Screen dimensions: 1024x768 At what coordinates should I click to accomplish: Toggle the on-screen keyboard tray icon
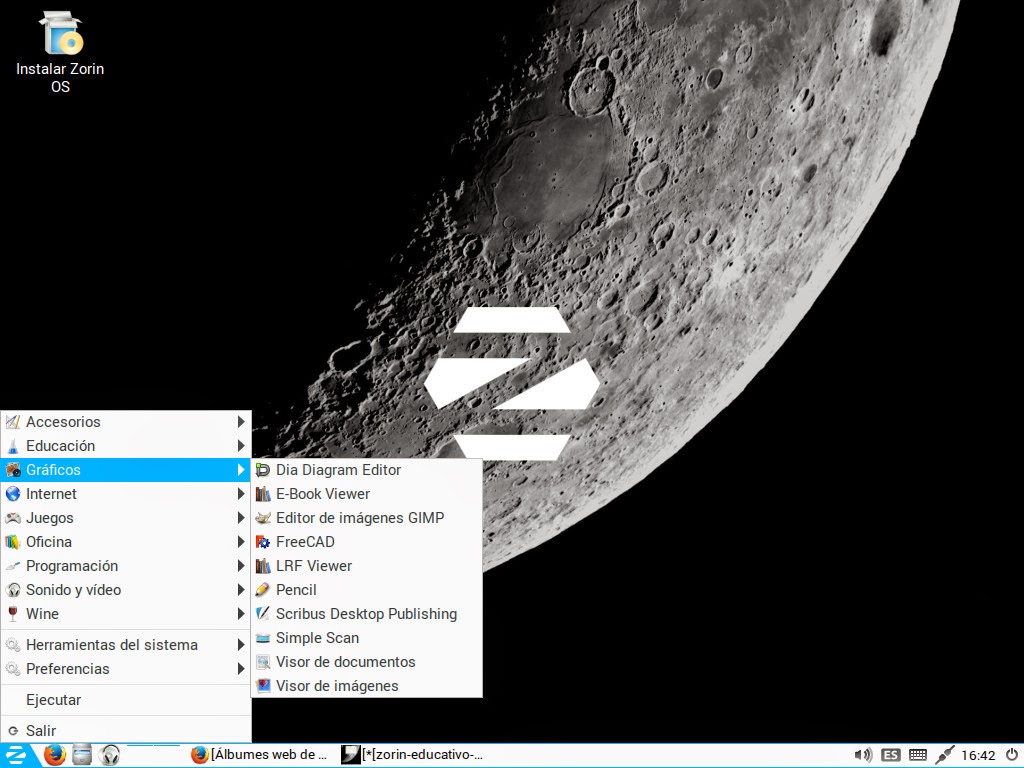click(916, 755)
